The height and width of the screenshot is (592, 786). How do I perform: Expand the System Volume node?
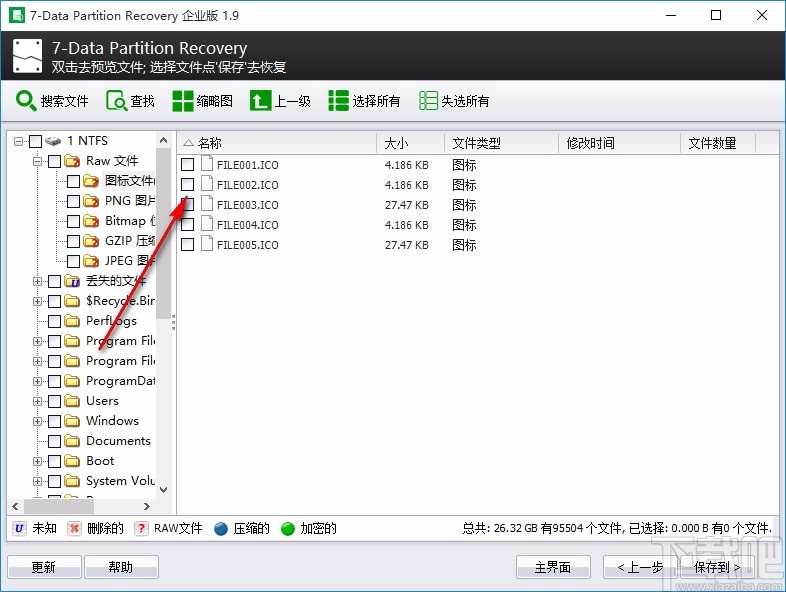coord(37,481)
